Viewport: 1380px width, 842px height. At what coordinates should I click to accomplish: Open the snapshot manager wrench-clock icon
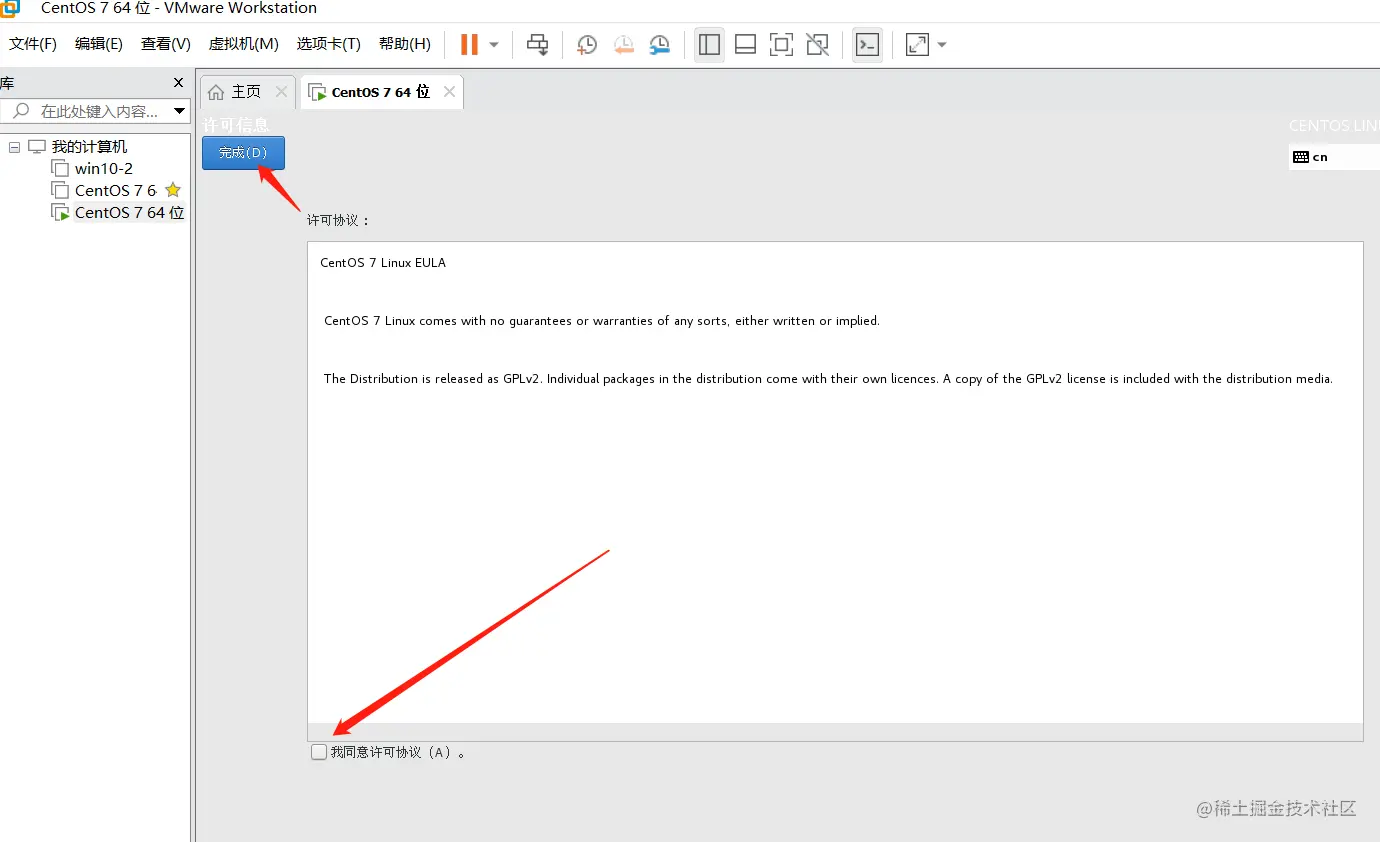point(660,45)
